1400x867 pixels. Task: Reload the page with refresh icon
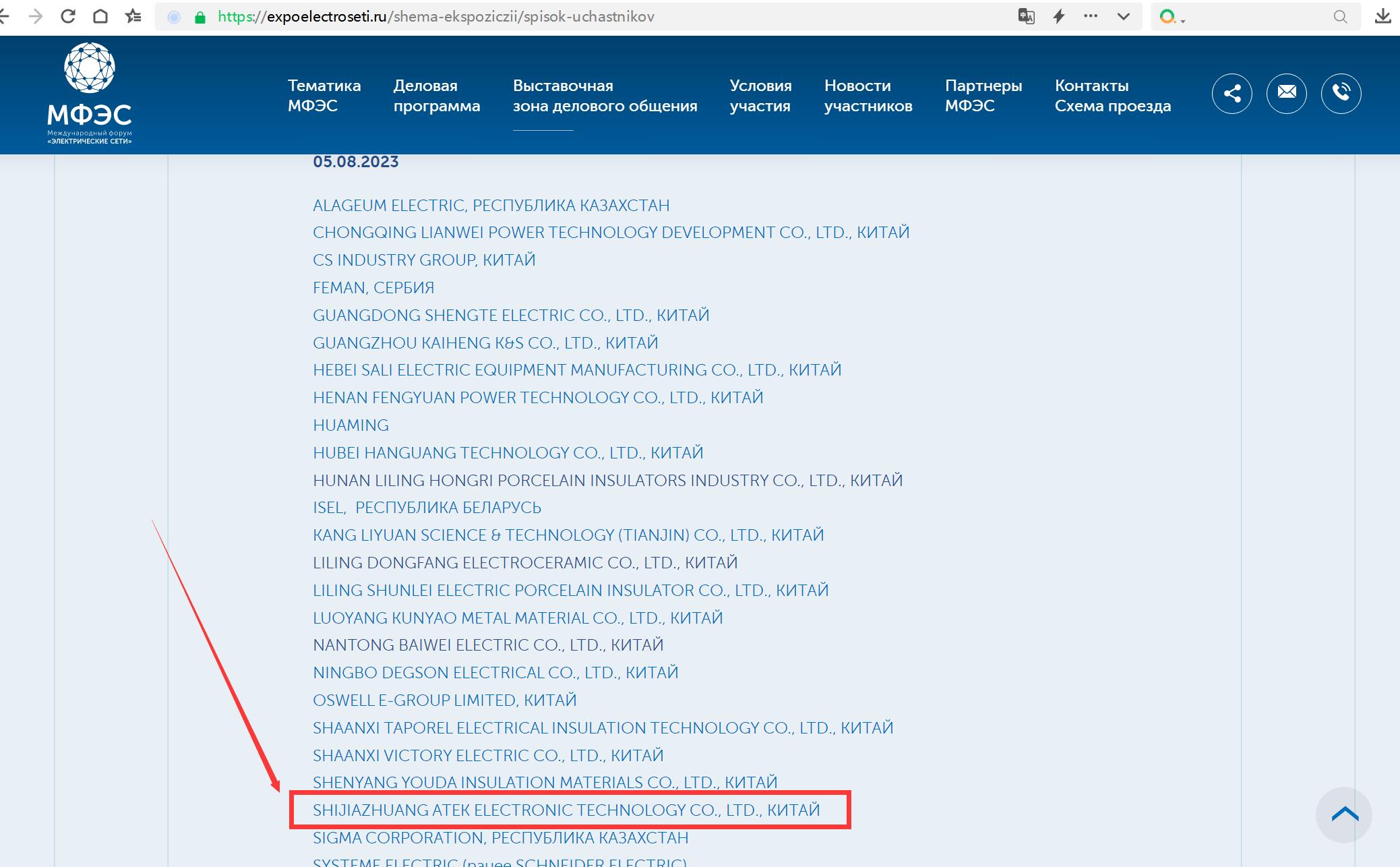(x=67, y=16)
